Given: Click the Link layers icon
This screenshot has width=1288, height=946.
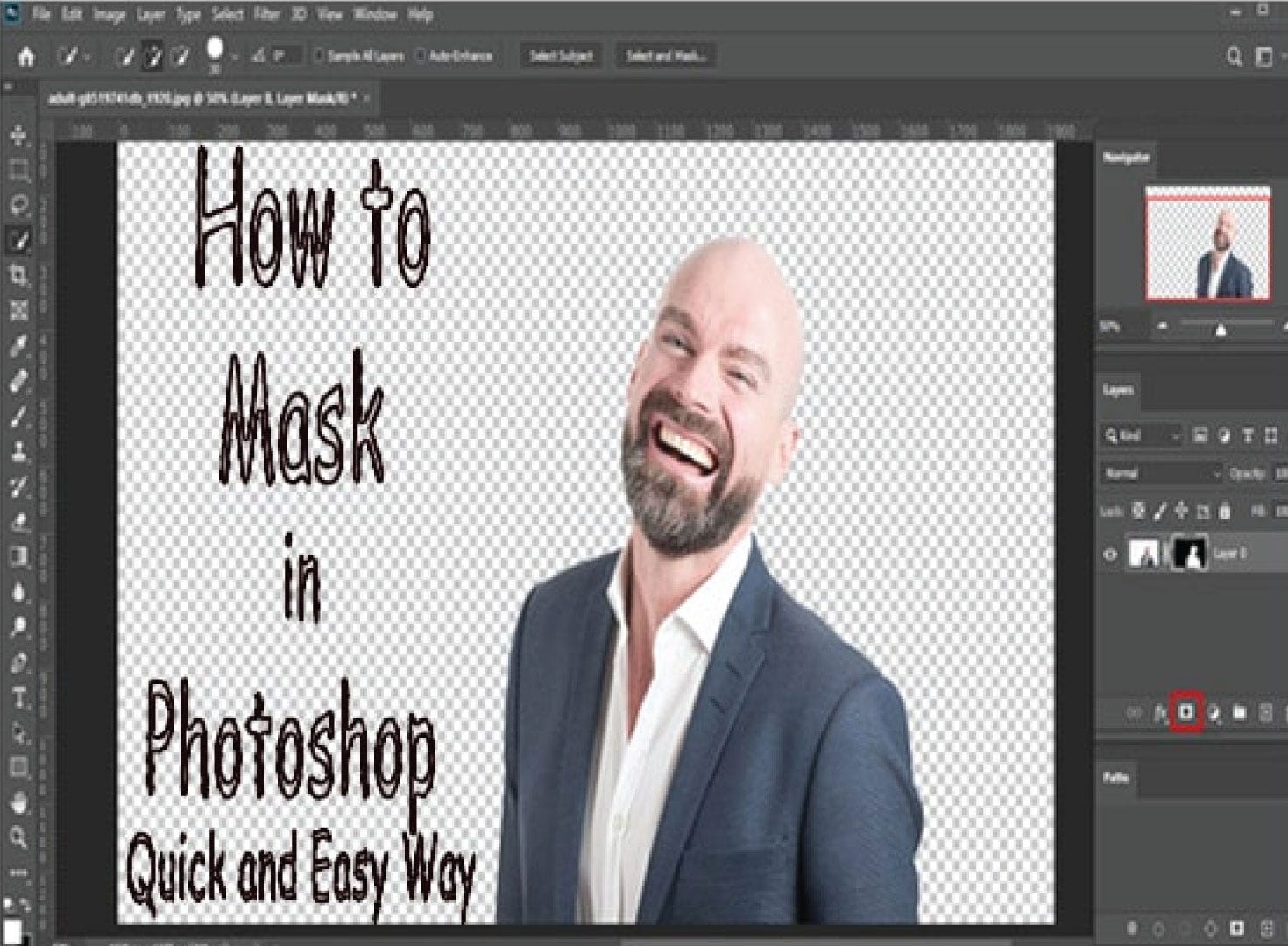Looking at the screenshot, I should click(1134, 714).
